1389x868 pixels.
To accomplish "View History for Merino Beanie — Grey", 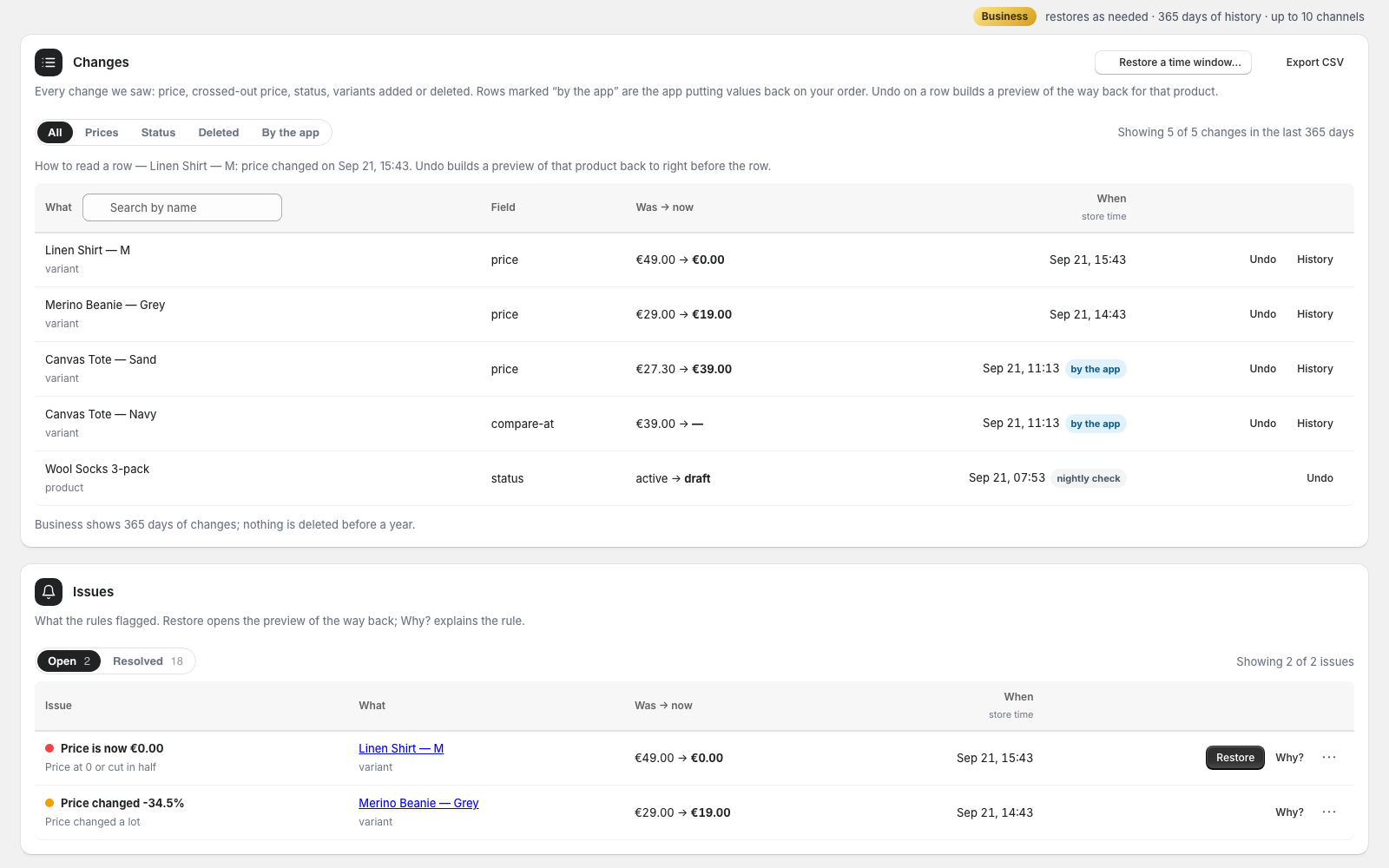I will [1315, 314].
